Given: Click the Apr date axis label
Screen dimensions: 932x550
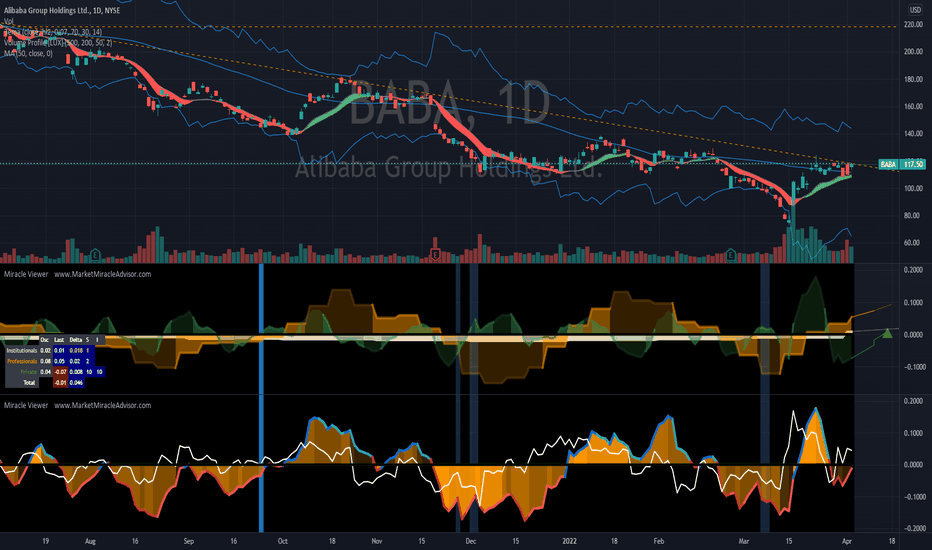Looking at the screenshot, I should pyautogui.click(x=848, y=541).
